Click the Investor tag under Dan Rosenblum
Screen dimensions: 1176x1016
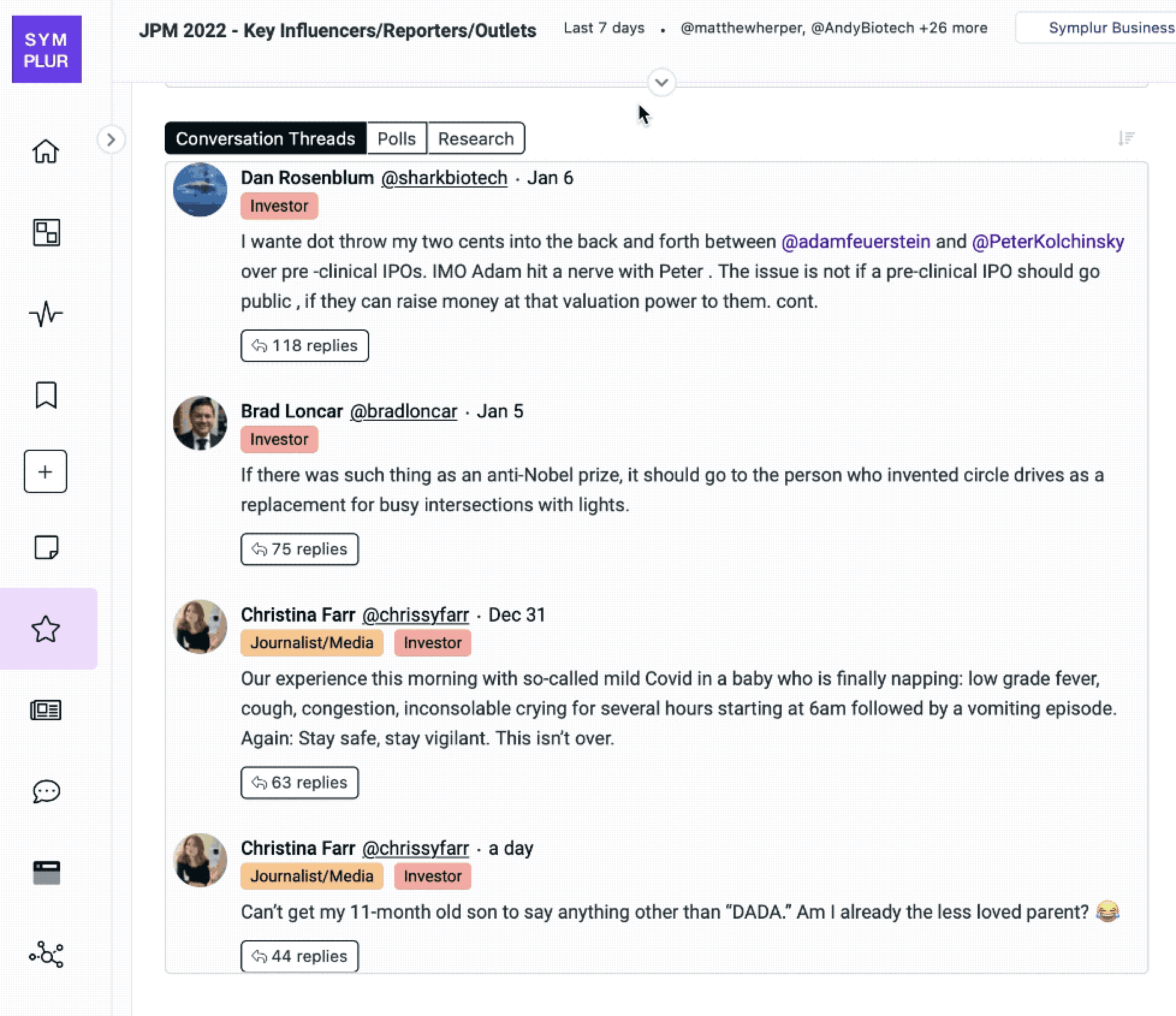tap(279, 206)
